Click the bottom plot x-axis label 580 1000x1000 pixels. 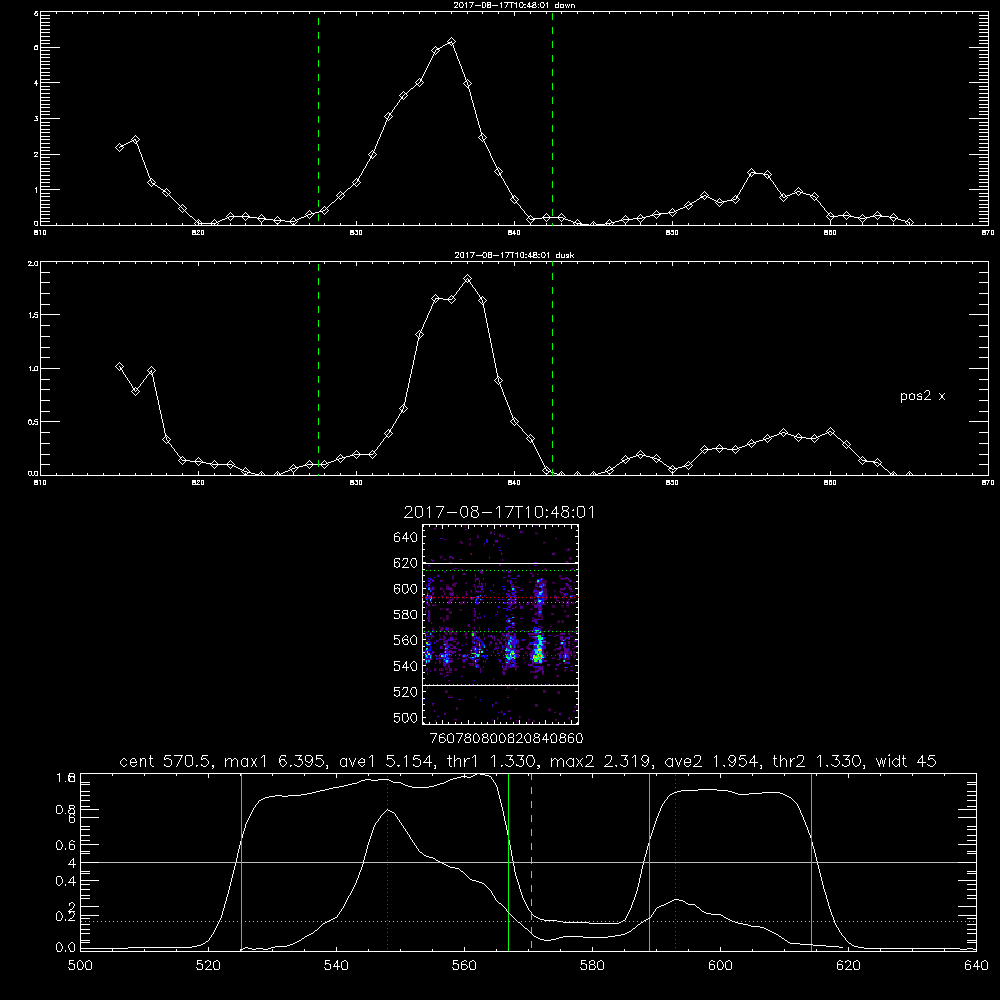point(592,966)
